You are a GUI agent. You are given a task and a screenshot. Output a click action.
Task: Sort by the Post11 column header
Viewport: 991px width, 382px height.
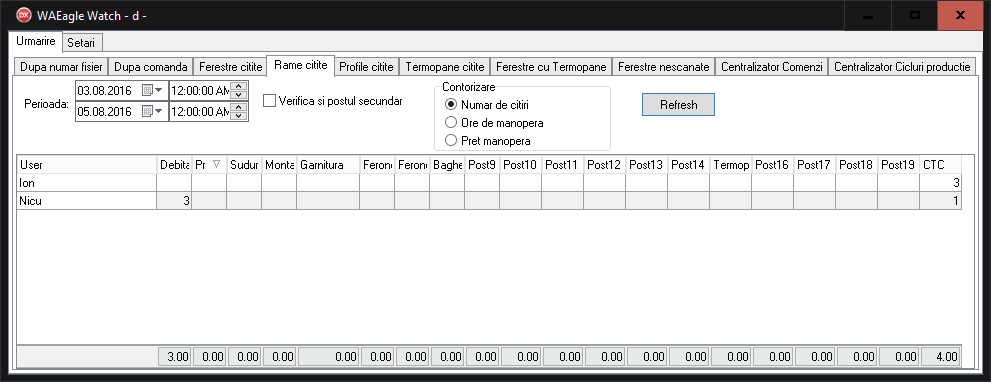562,164
